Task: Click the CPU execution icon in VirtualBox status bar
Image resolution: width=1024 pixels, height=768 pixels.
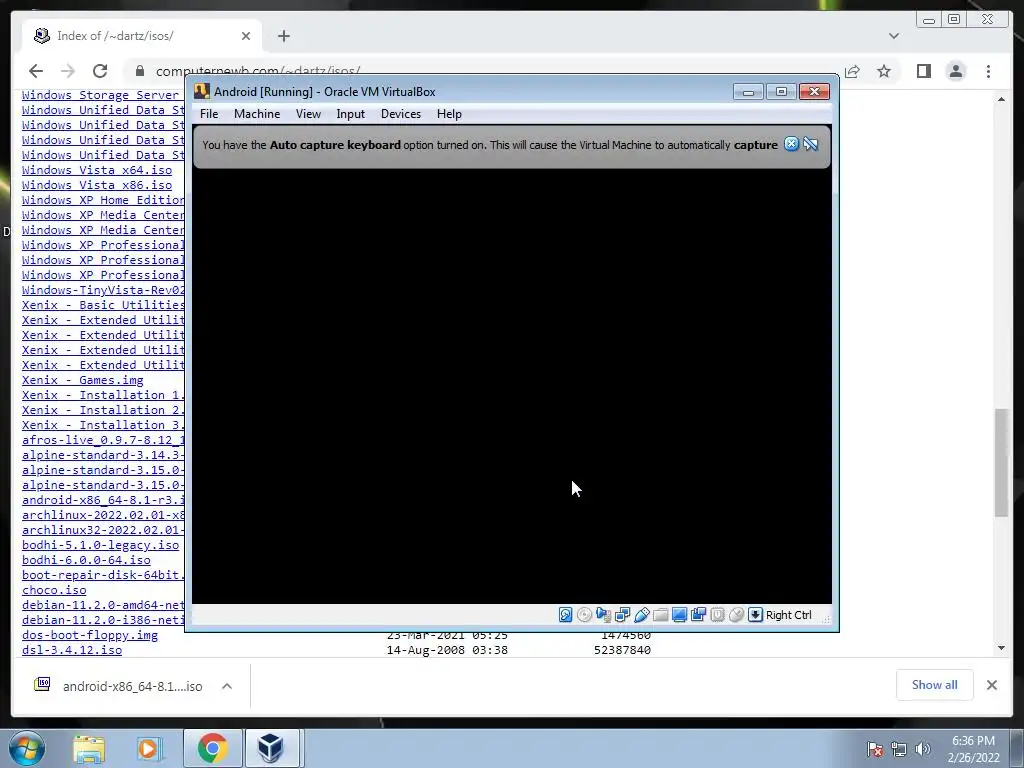Action: coord(717,615)
